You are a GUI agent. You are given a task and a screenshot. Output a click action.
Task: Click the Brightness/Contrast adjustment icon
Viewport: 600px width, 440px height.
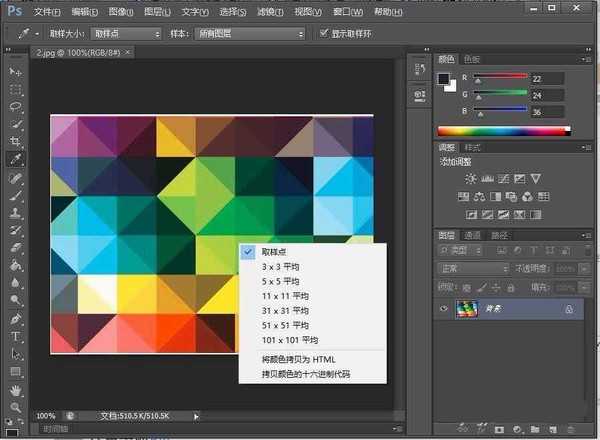470,179
